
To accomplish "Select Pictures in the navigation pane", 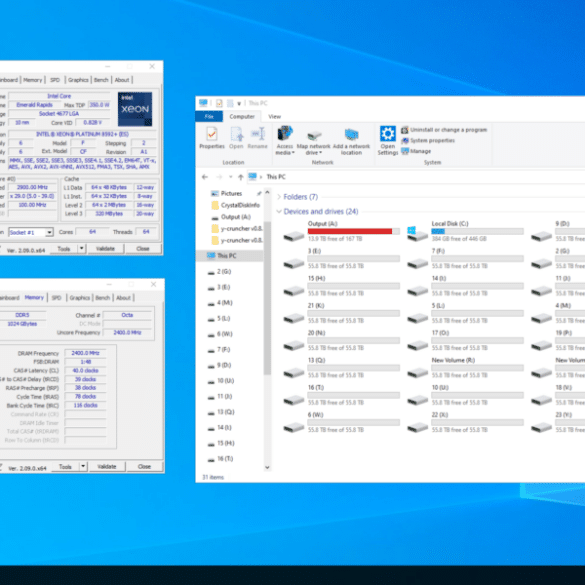I will tap(231, 193).
